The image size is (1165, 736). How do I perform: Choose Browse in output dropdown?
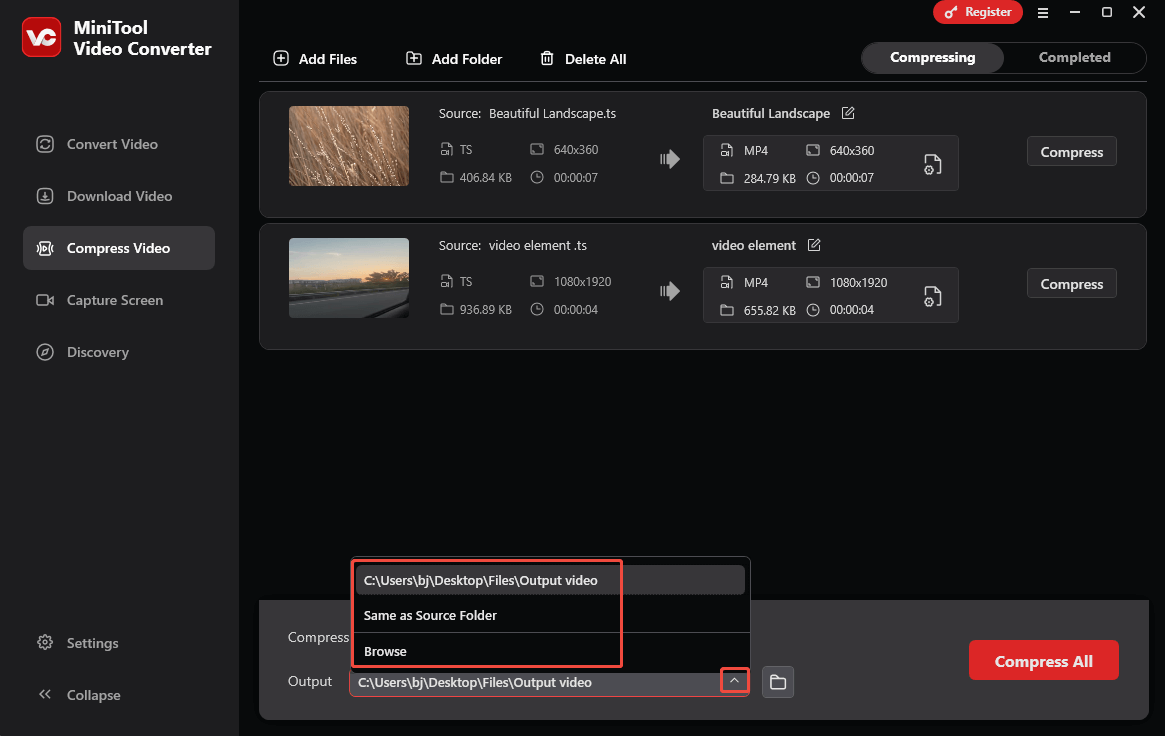point(550,651)
